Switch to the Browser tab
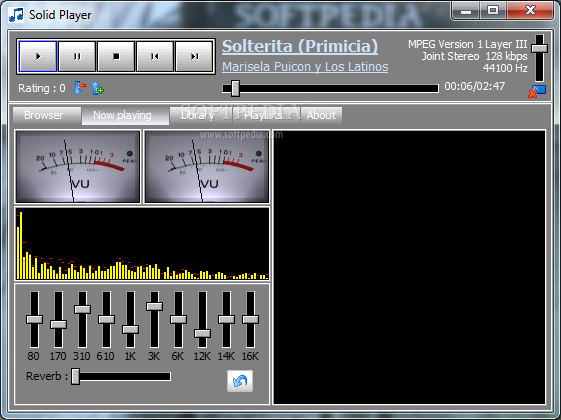561x420 pixels. pos(47,116)
